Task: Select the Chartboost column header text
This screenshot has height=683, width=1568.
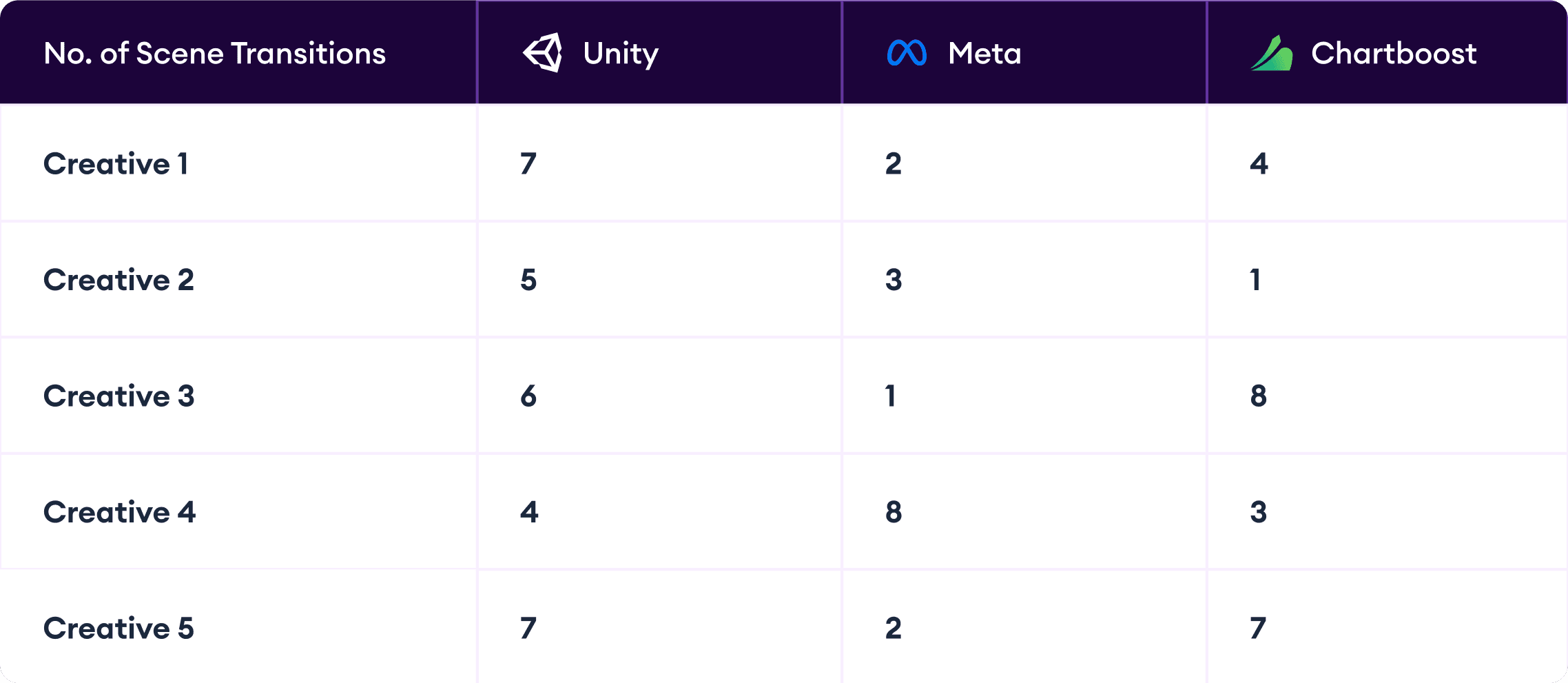Action: (x=1394, y=54)
